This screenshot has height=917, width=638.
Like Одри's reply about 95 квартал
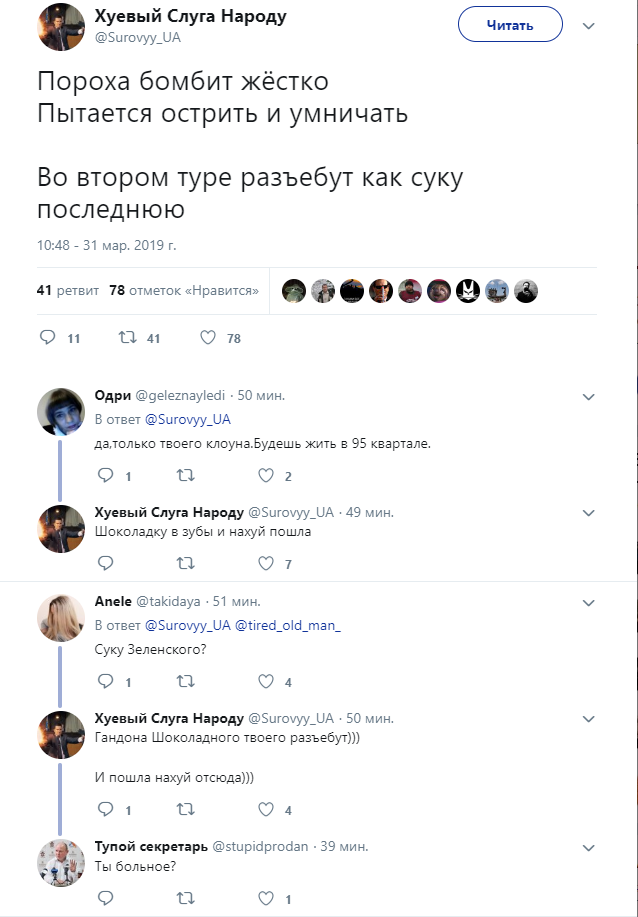click(x=266, y=476)
